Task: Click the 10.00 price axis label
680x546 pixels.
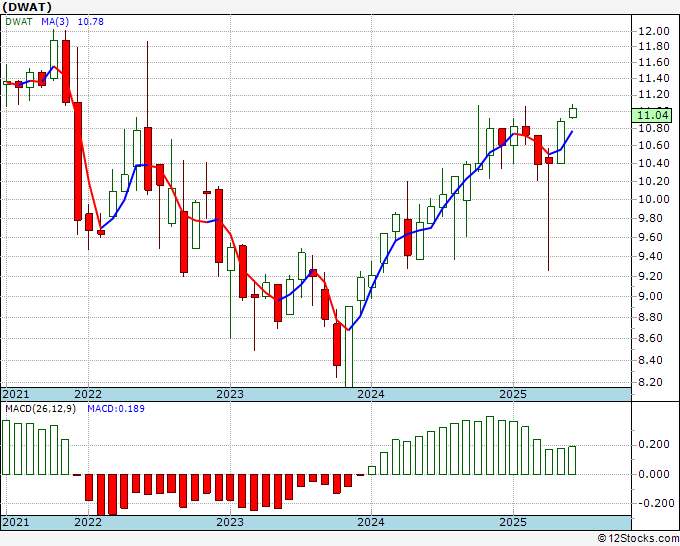Action: point(654,199)
